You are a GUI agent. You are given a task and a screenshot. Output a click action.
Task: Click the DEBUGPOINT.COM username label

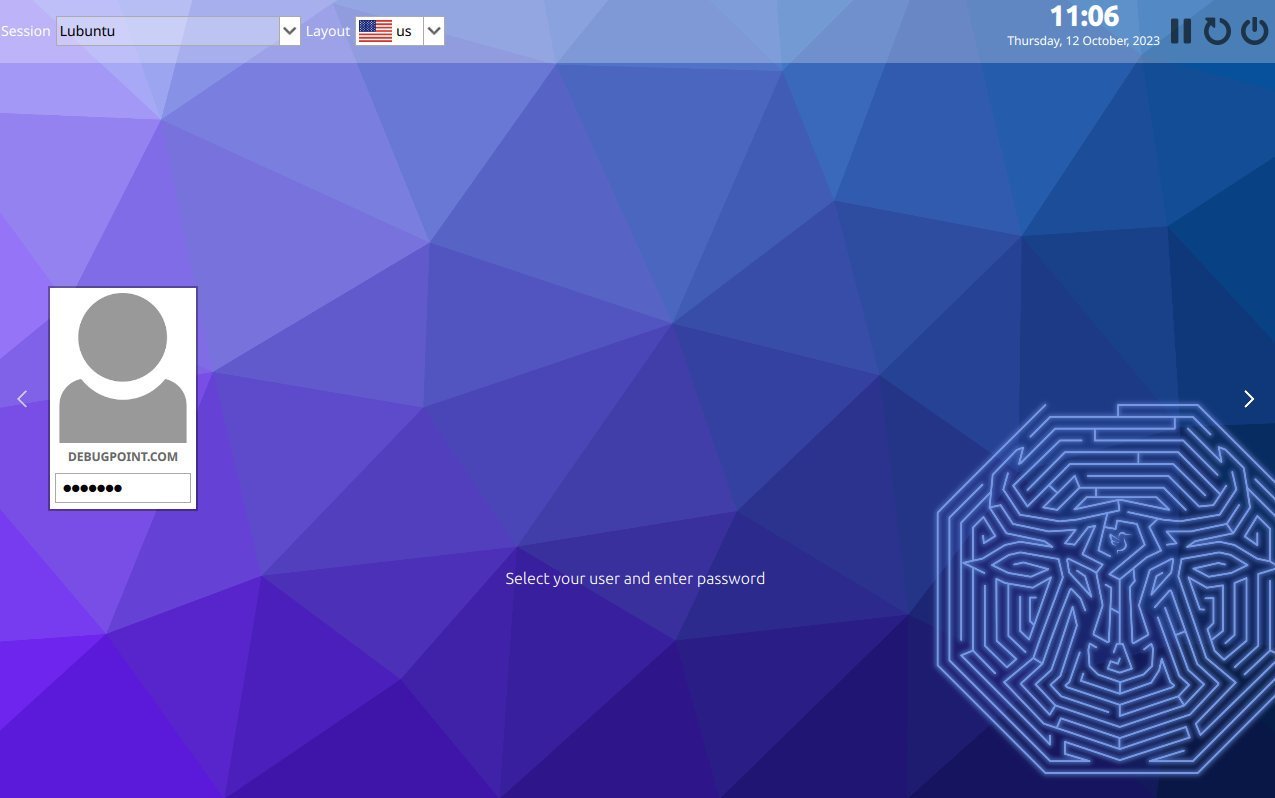pos(123,456)
